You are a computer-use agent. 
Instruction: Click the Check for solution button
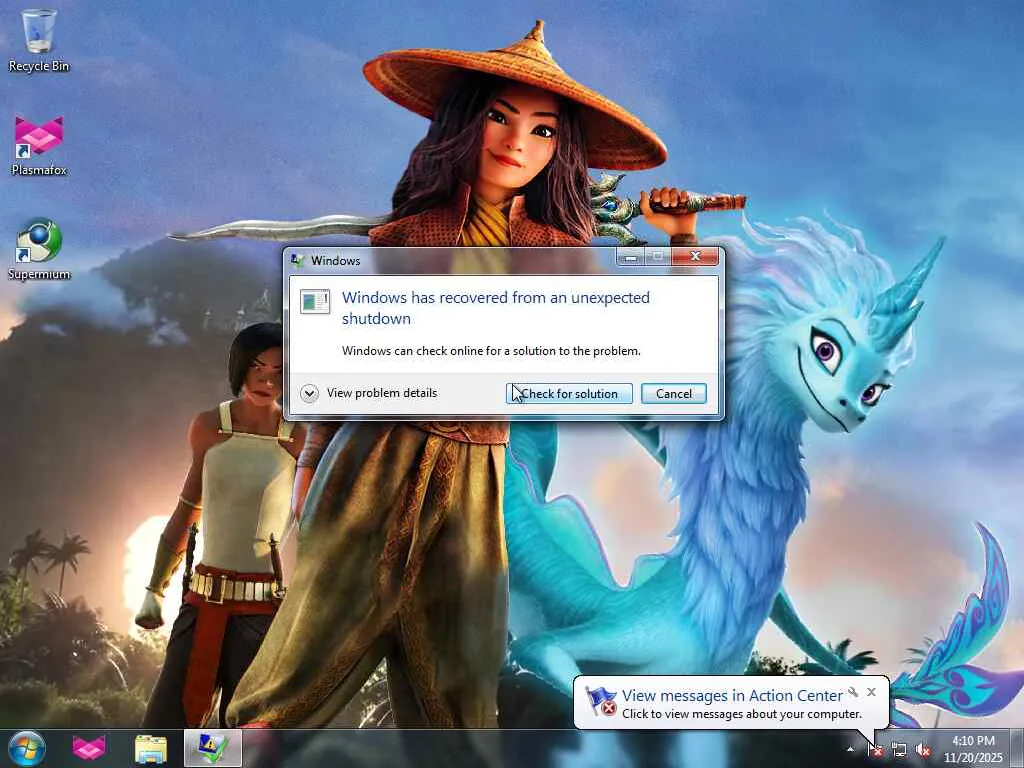coord(569,393)
